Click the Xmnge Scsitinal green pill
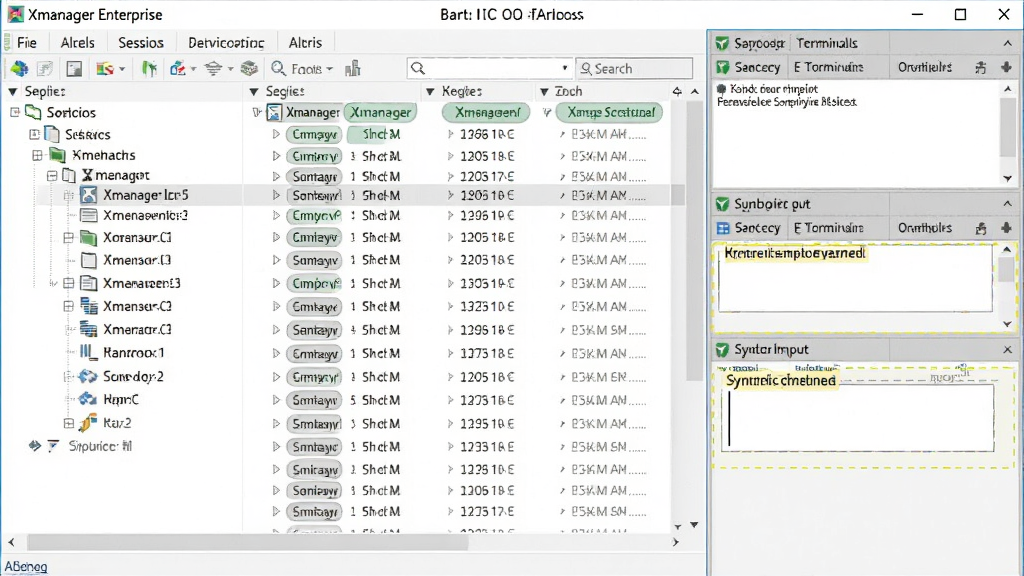Viewport: 1024px width, 576px height. pos(611,112)
